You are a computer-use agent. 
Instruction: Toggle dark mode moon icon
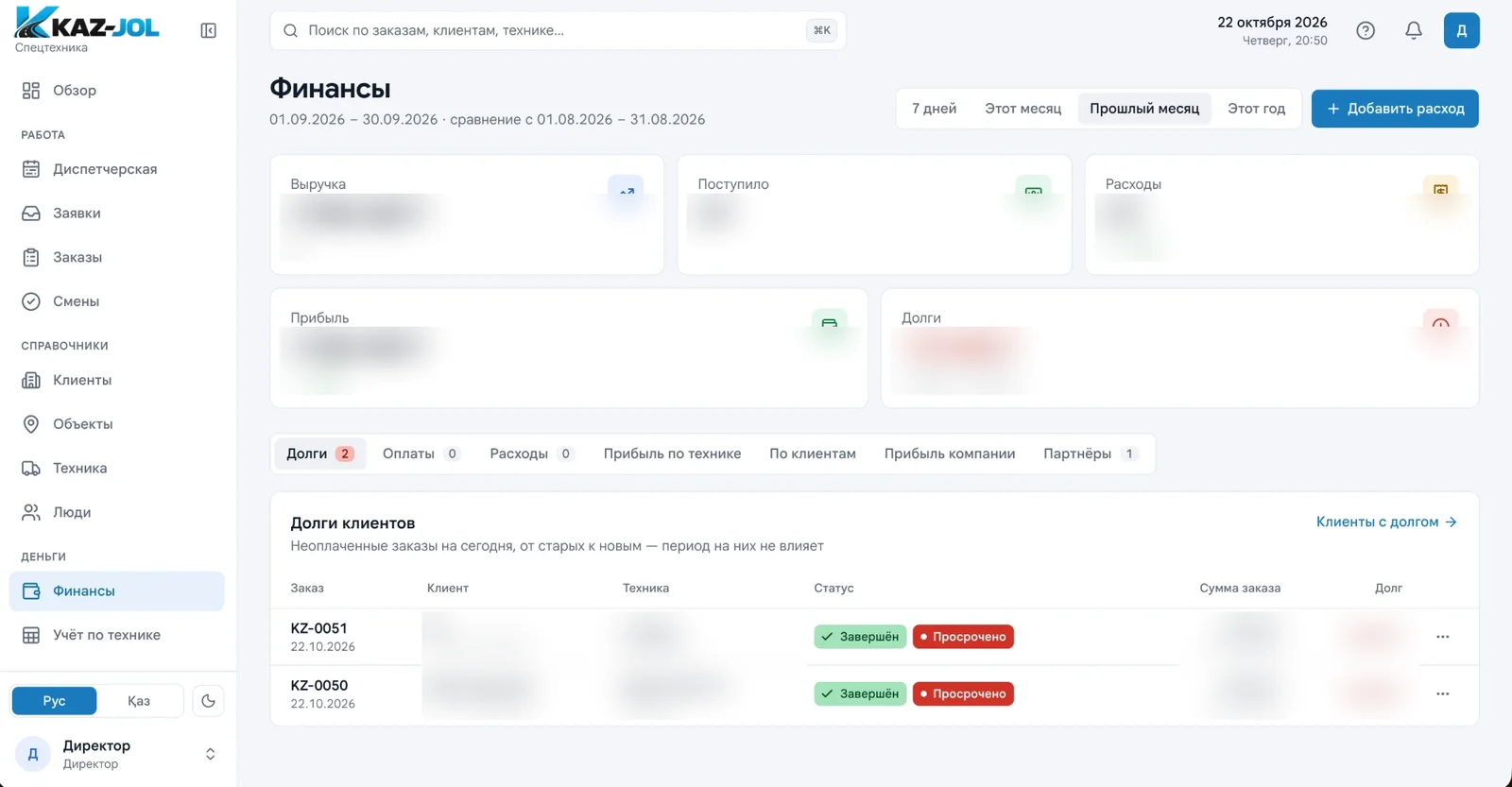209,701
